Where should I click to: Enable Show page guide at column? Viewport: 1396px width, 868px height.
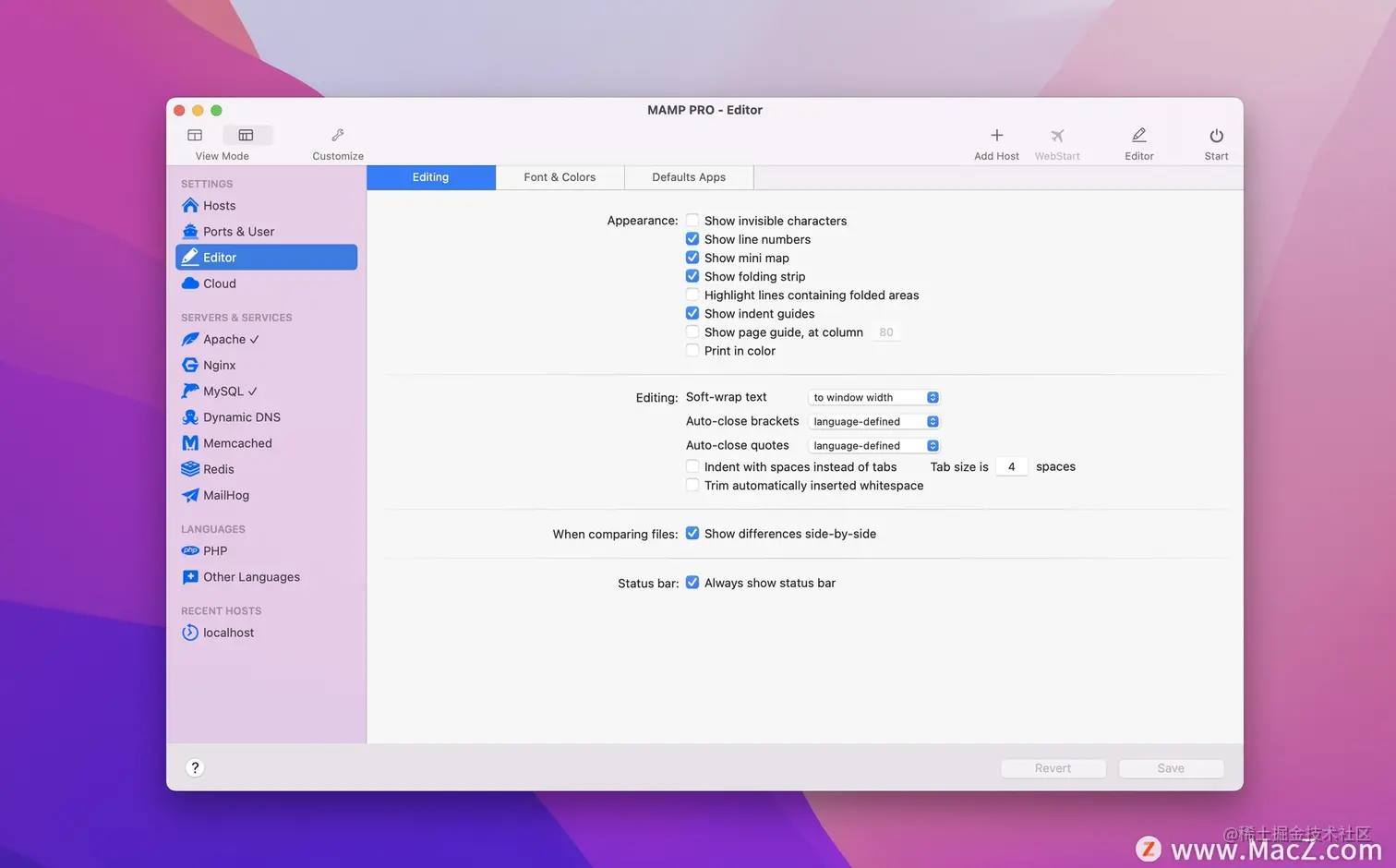coord(692,332)
